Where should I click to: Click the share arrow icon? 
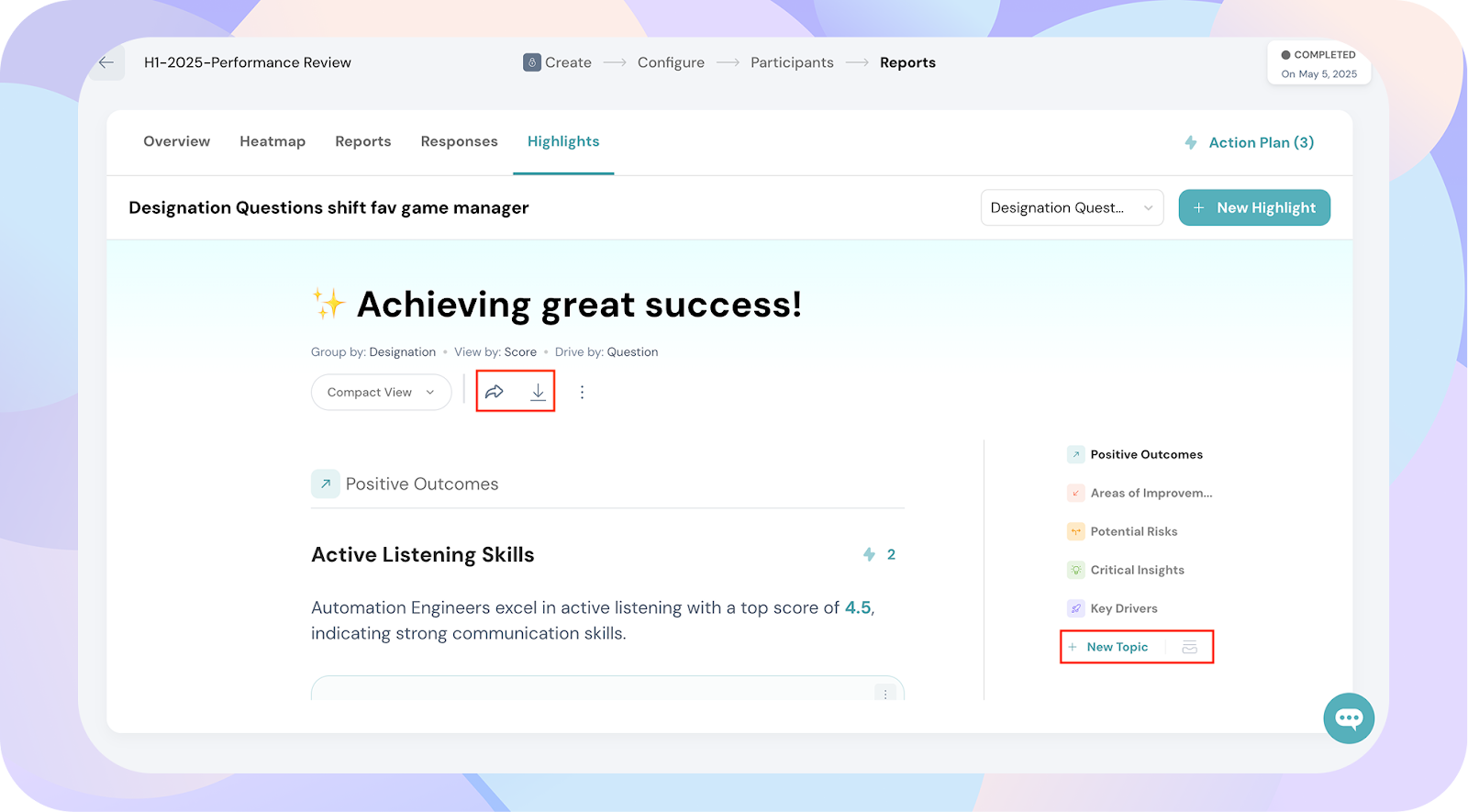(x=495, y=392)
